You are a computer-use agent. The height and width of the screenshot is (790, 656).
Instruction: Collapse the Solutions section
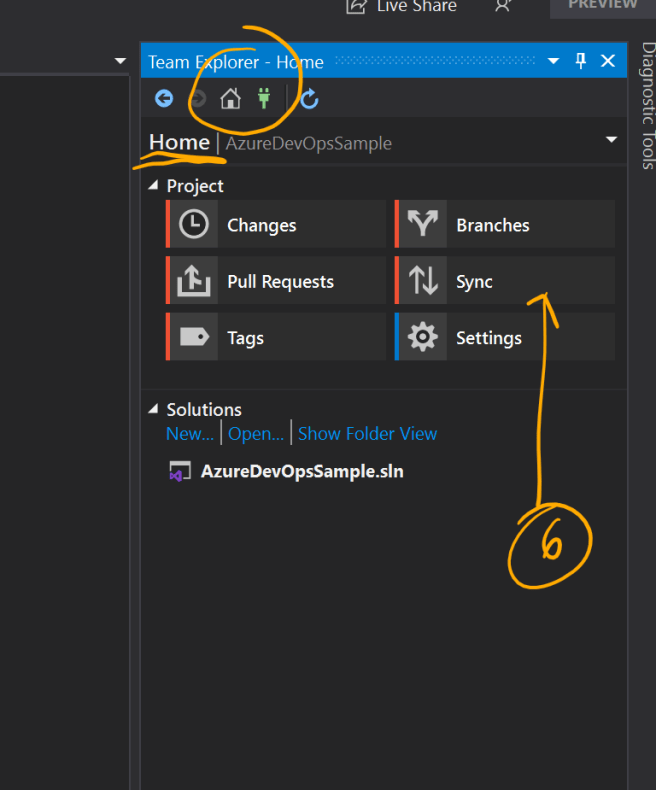153,409
